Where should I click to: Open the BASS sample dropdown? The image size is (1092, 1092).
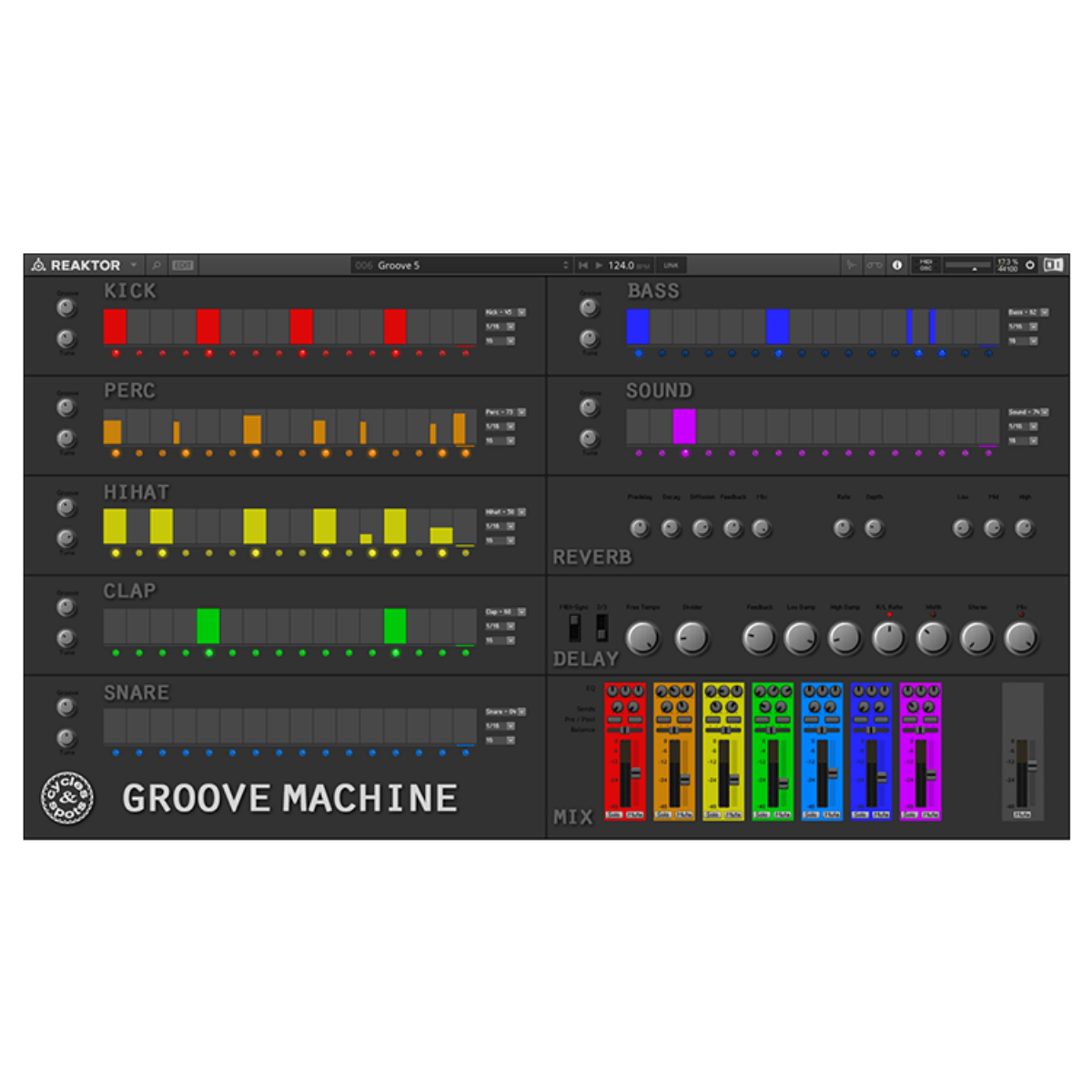pos(1028,312)
